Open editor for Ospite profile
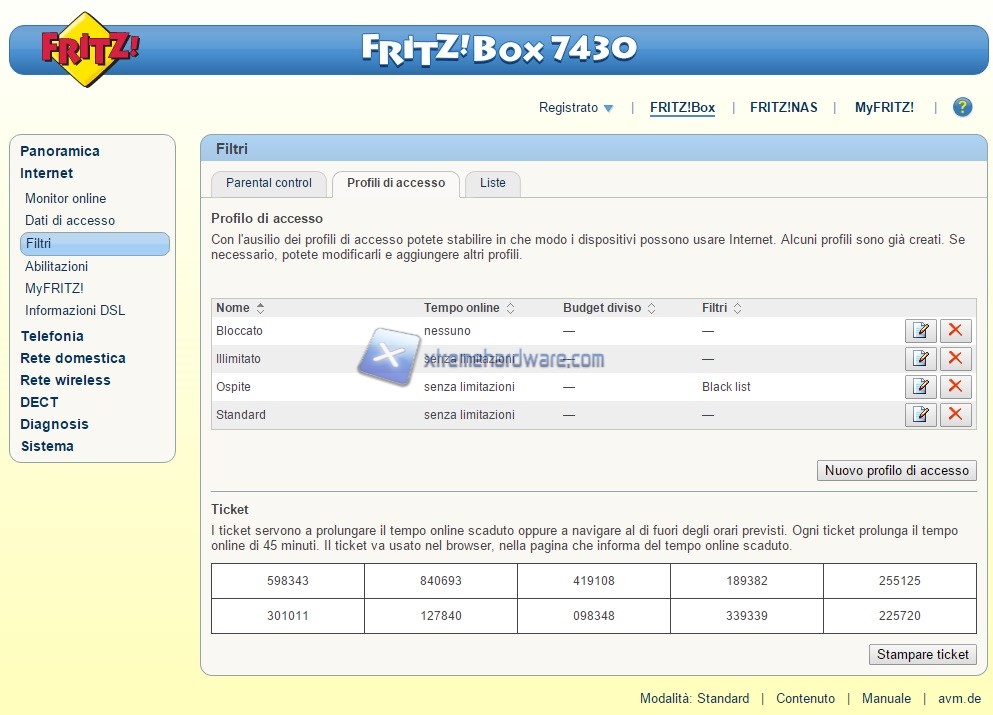Image resolution: width=993 pixels, height=715 pixels. coord(920,387)
